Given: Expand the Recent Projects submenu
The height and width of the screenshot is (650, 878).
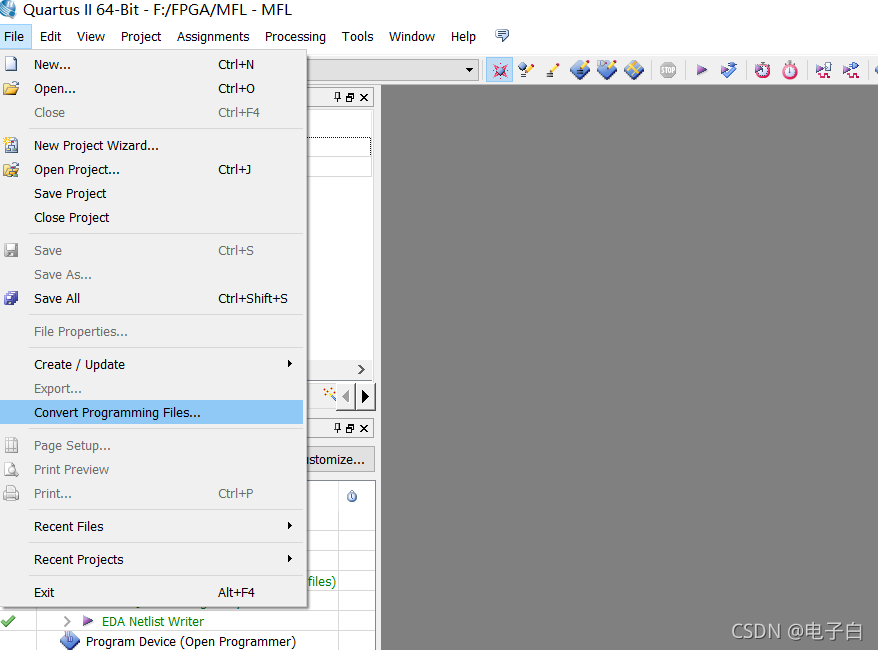Looking at the screenshot, I should (x=289, y=559).
